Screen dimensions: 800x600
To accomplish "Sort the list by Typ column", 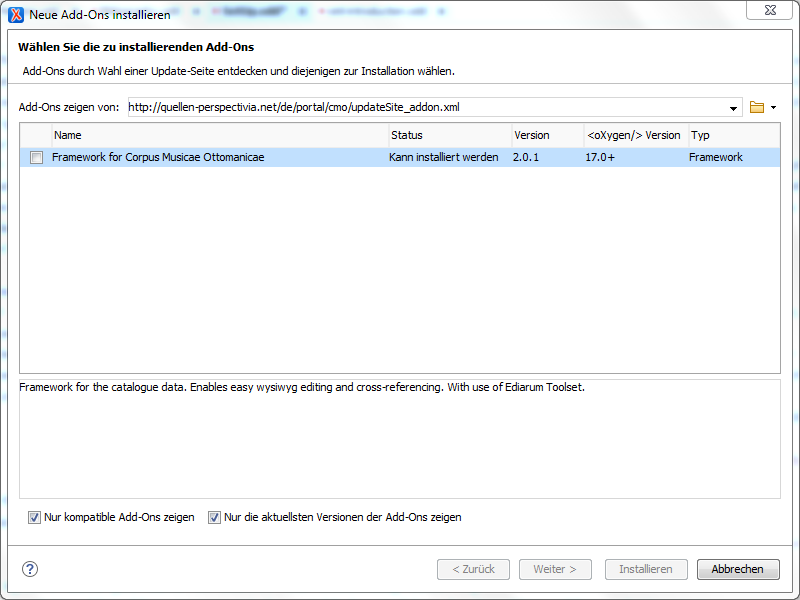I will 733,135.
